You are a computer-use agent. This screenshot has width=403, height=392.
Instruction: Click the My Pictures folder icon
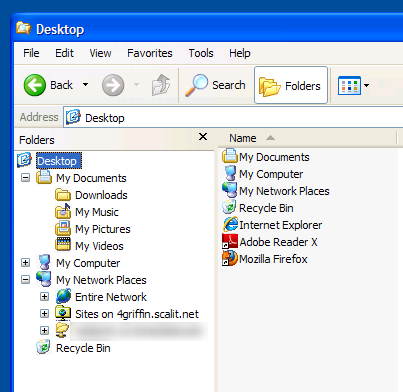tap(63, 228)
